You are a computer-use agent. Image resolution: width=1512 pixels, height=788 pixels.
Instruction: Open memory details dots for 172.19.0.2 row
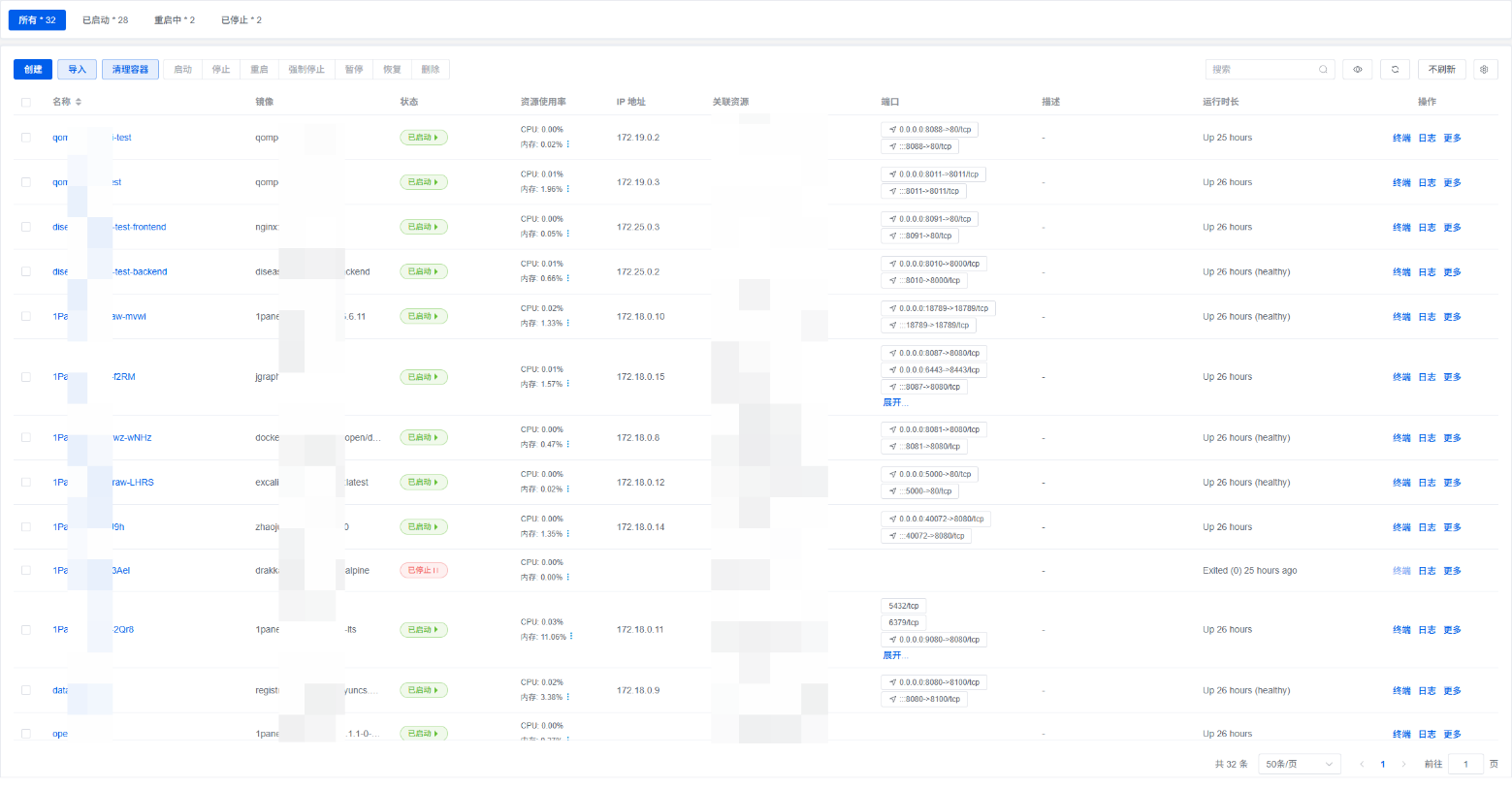click(x=568, y=144)
